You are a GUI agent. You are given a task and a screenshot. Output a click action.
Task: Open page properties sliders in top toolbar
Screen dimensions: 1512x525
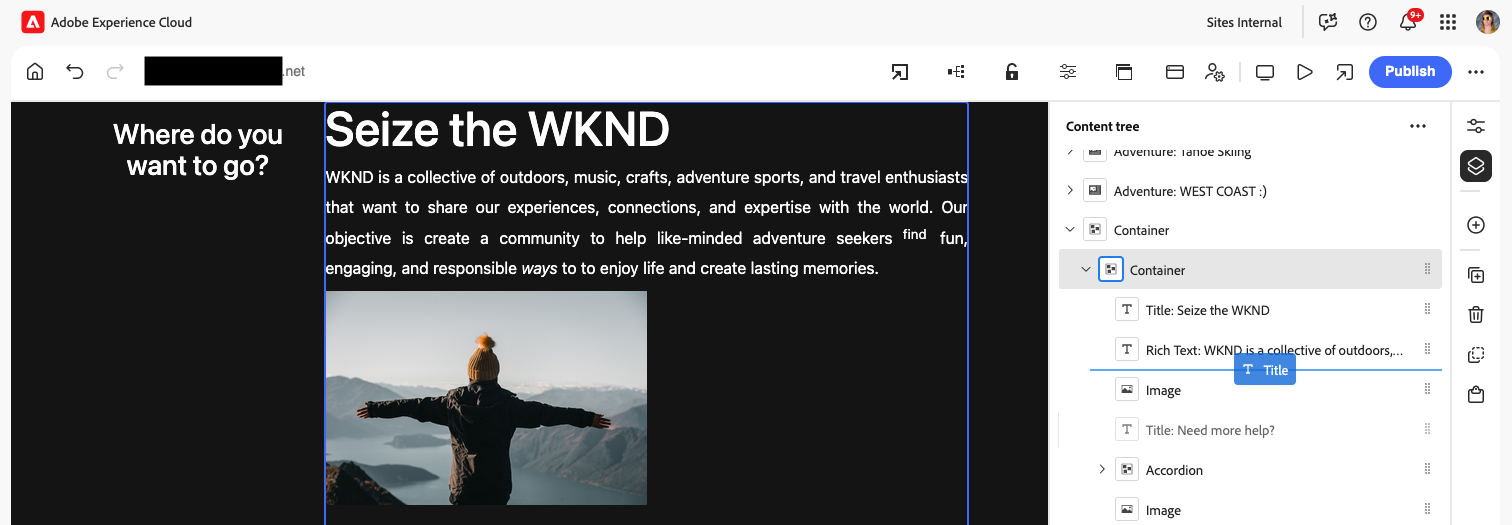point(1068,72)
